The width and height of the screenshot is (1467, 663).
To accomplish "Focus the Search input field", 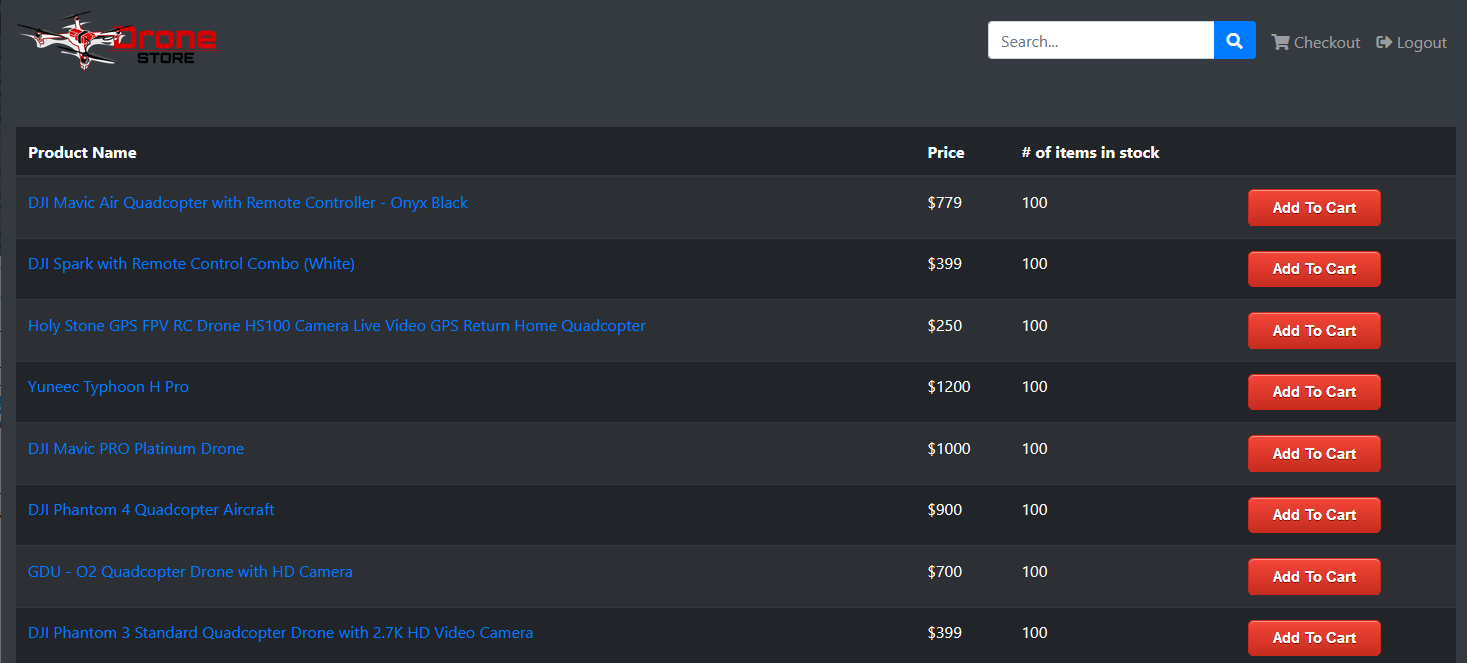I will 1101,41.
